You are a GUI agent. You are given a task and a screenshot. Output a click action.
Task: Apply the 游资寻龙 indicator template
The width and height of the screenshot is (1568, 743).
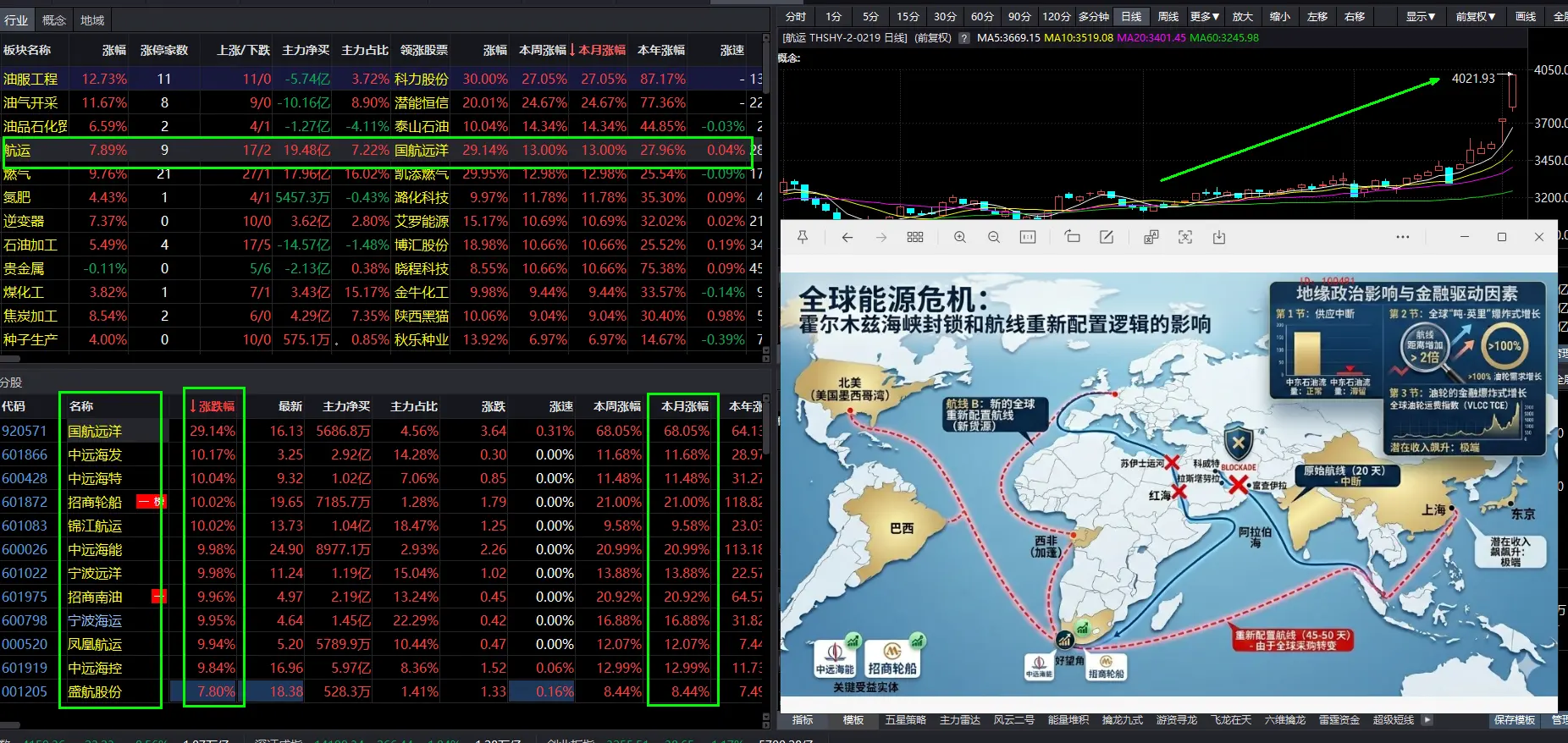pyautogui.click(x=1177, y=720)
